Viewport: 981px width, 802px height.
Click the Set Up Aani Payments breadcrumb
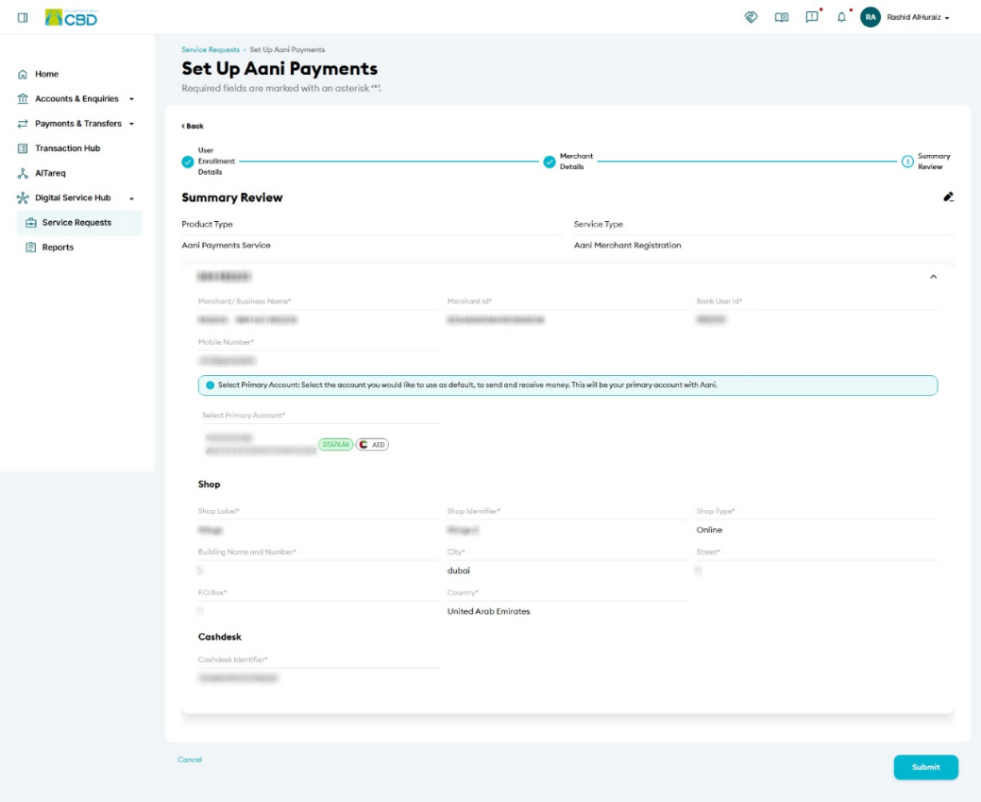click(287, 49)
